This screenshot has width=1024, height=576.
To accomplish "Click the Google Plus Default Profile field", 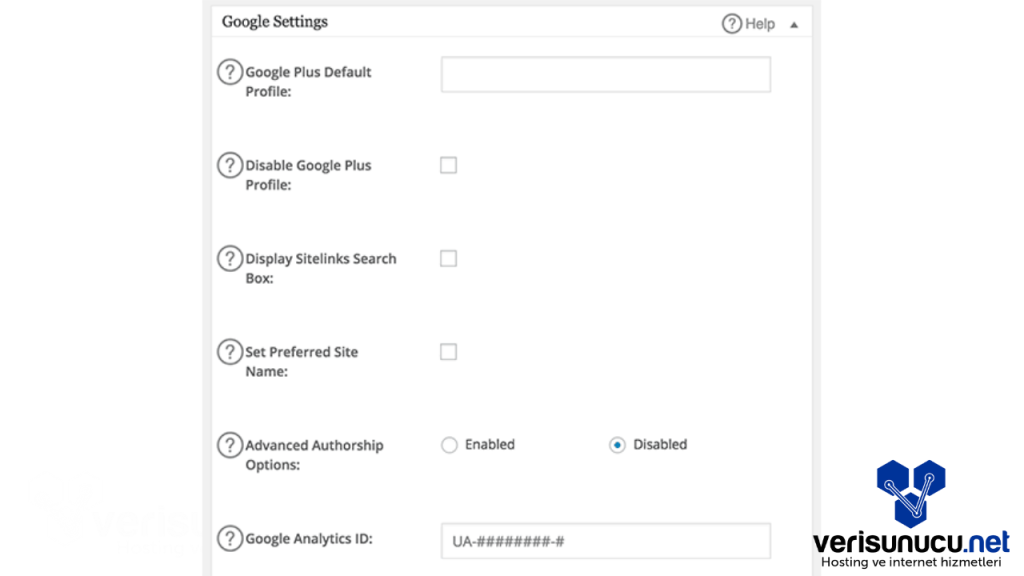I will pyautogui.click(x=605, y=75).
